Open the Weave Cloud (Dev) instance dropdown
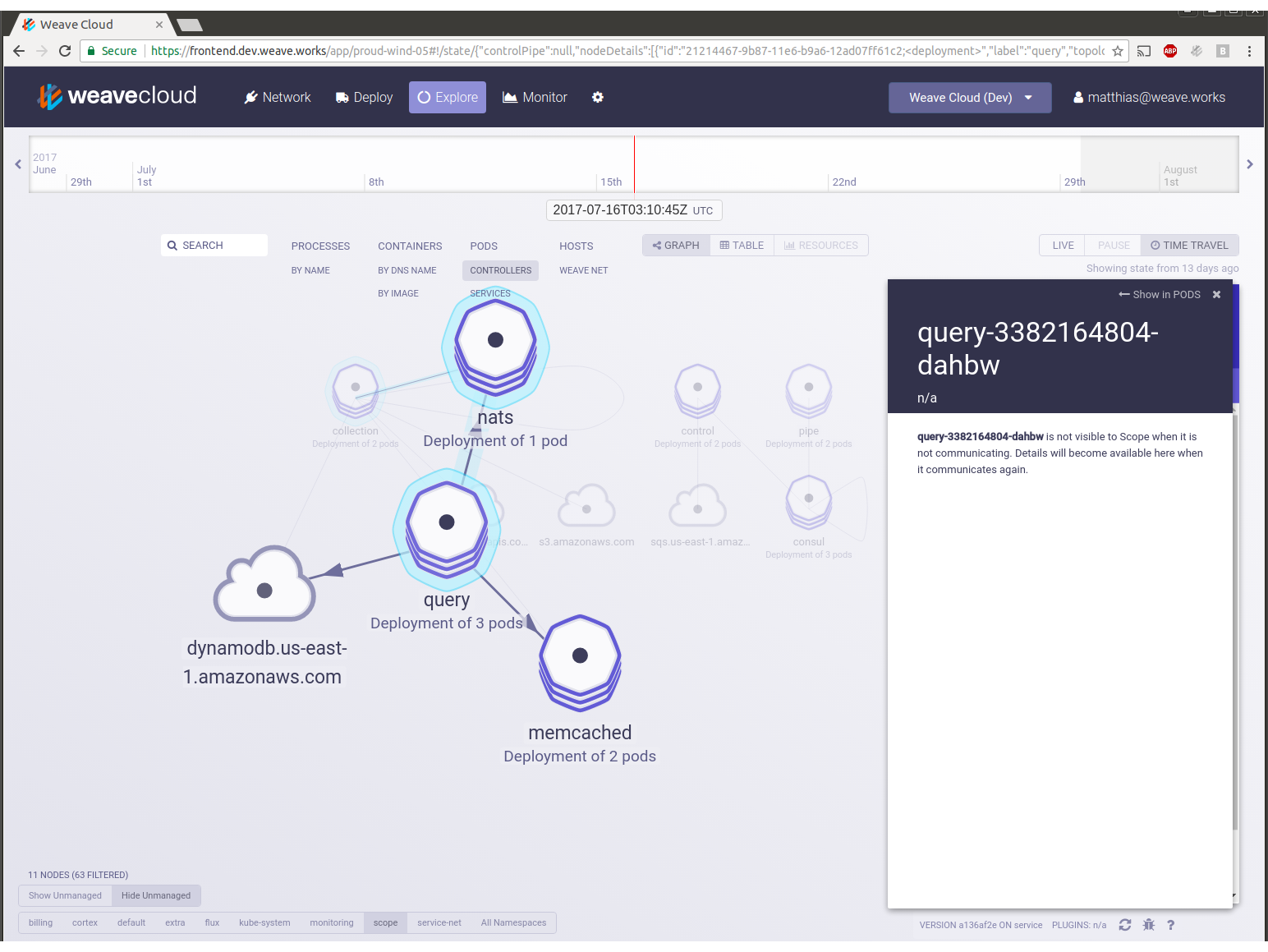 (969, 97)
